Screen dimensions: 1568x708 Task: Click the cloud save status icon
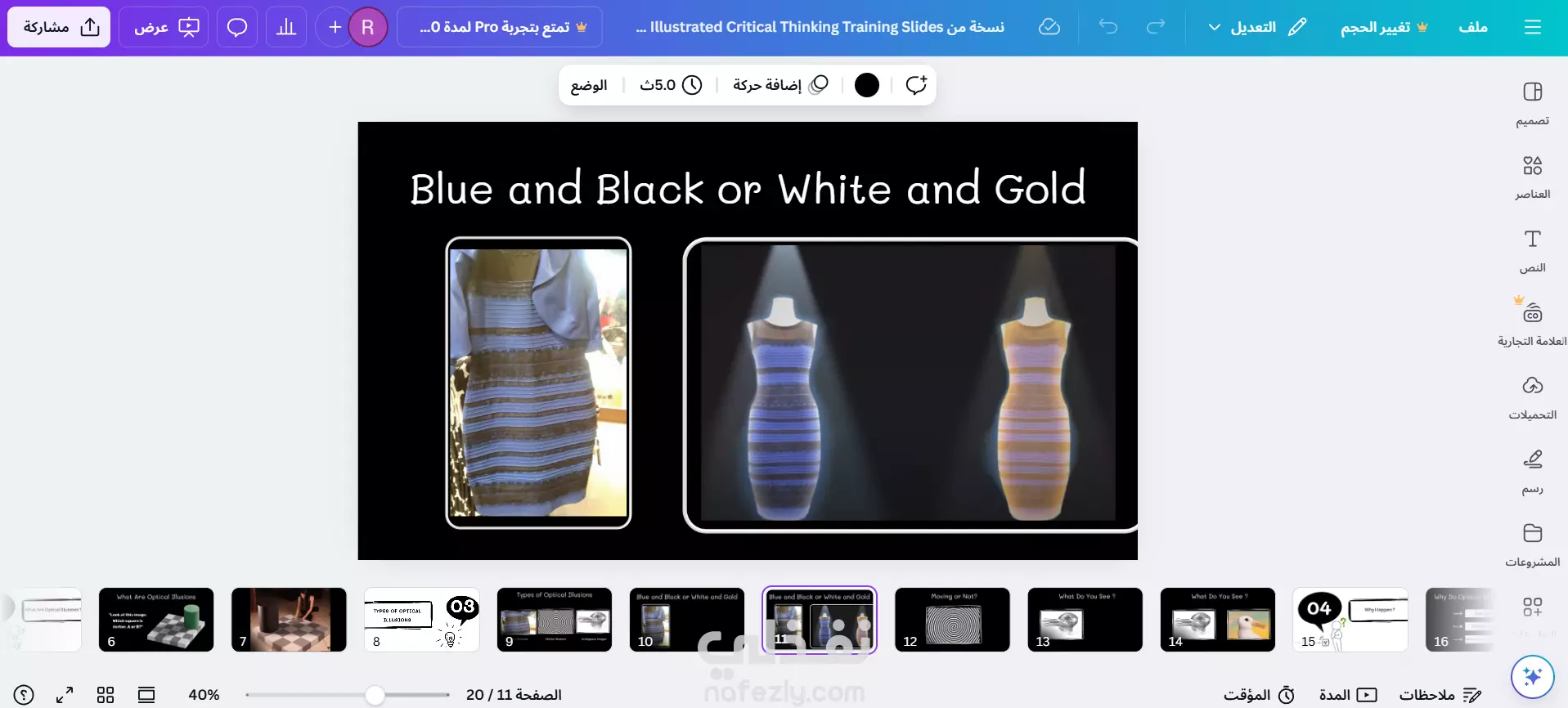(1049, 27)
